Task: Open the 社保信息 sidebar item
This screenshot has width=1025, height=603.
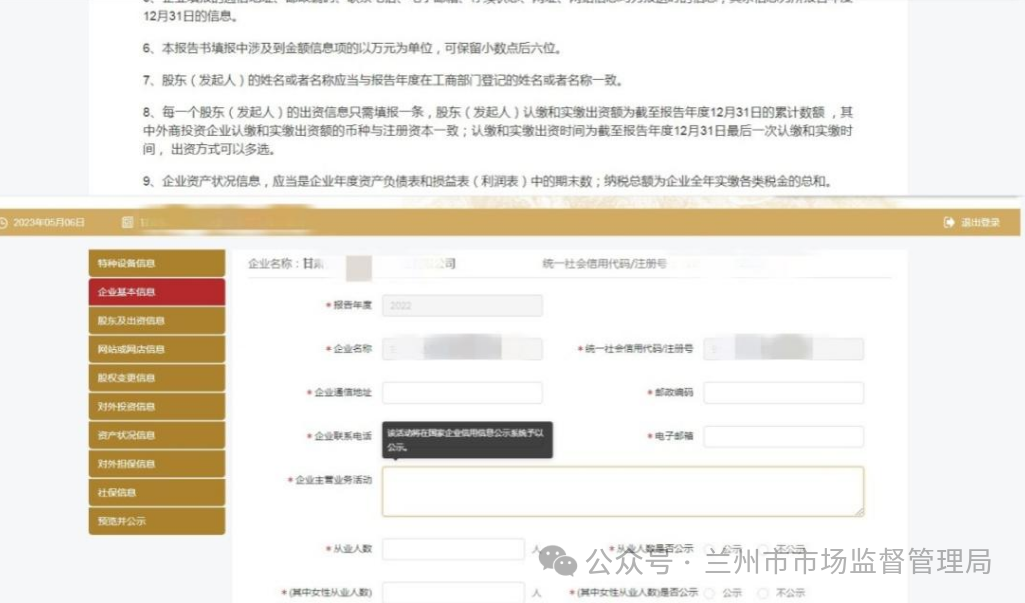Action: point(156,493)
